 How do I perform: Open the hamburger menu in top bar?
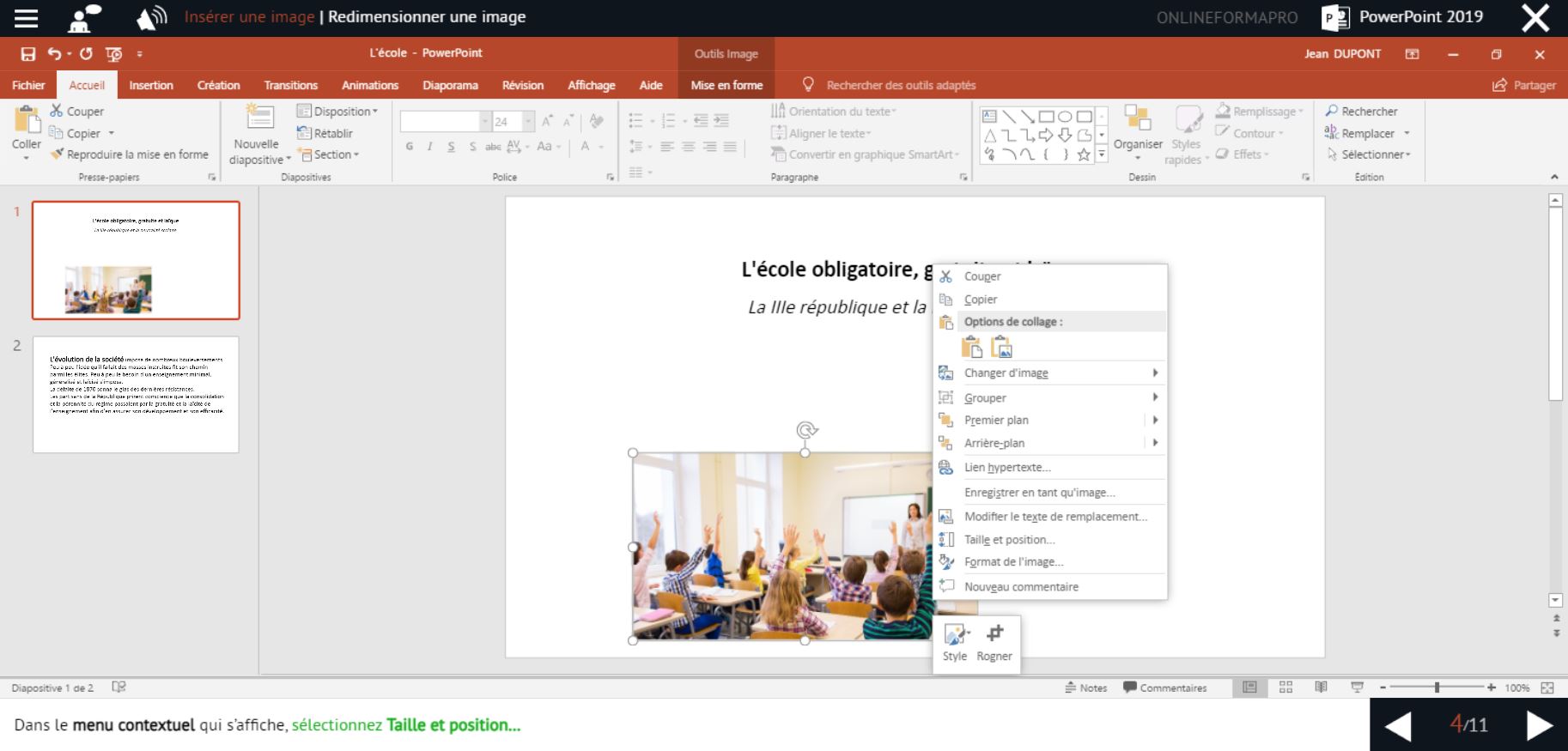[27, 18]
